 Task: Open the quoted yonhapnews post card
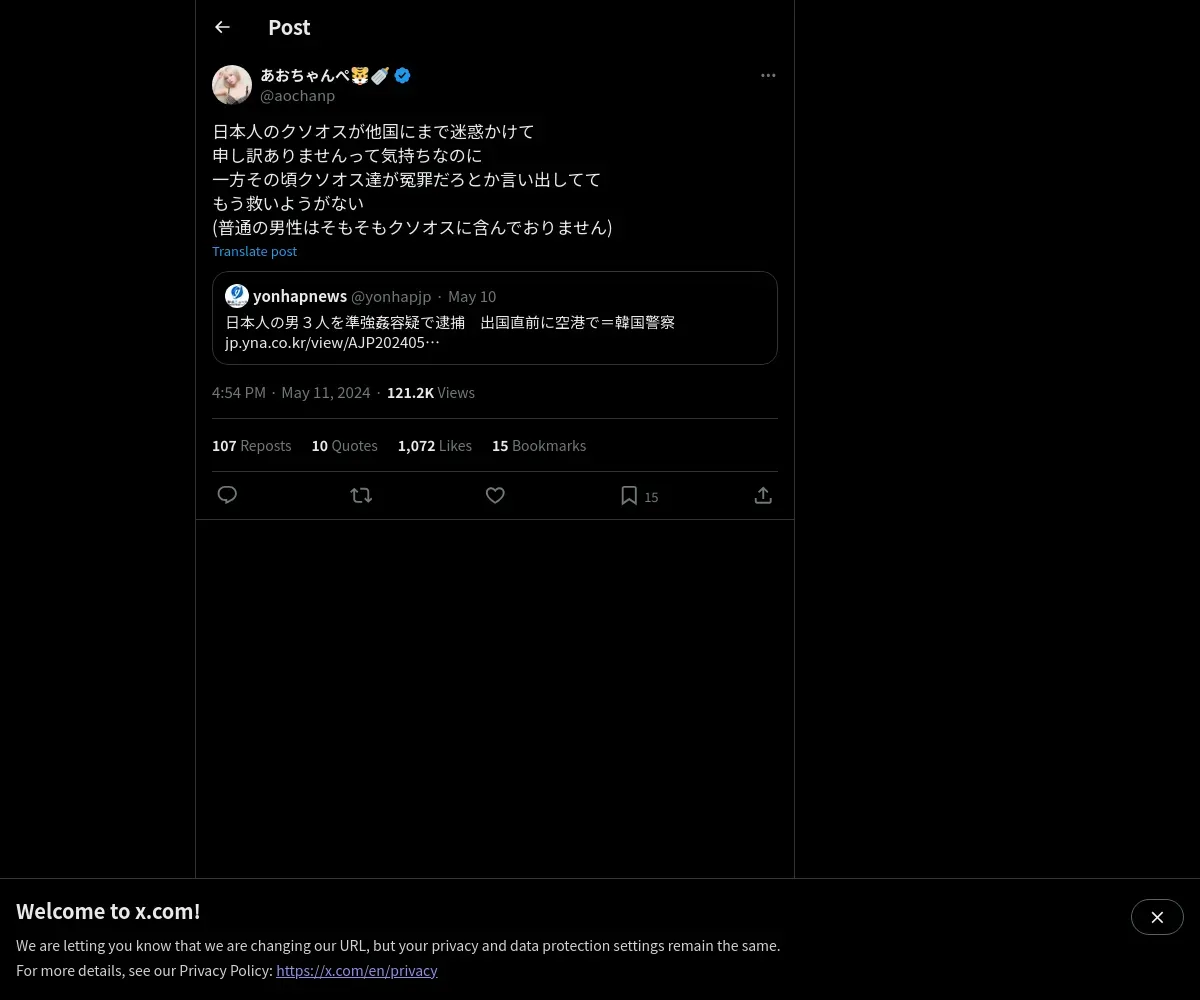495,318
